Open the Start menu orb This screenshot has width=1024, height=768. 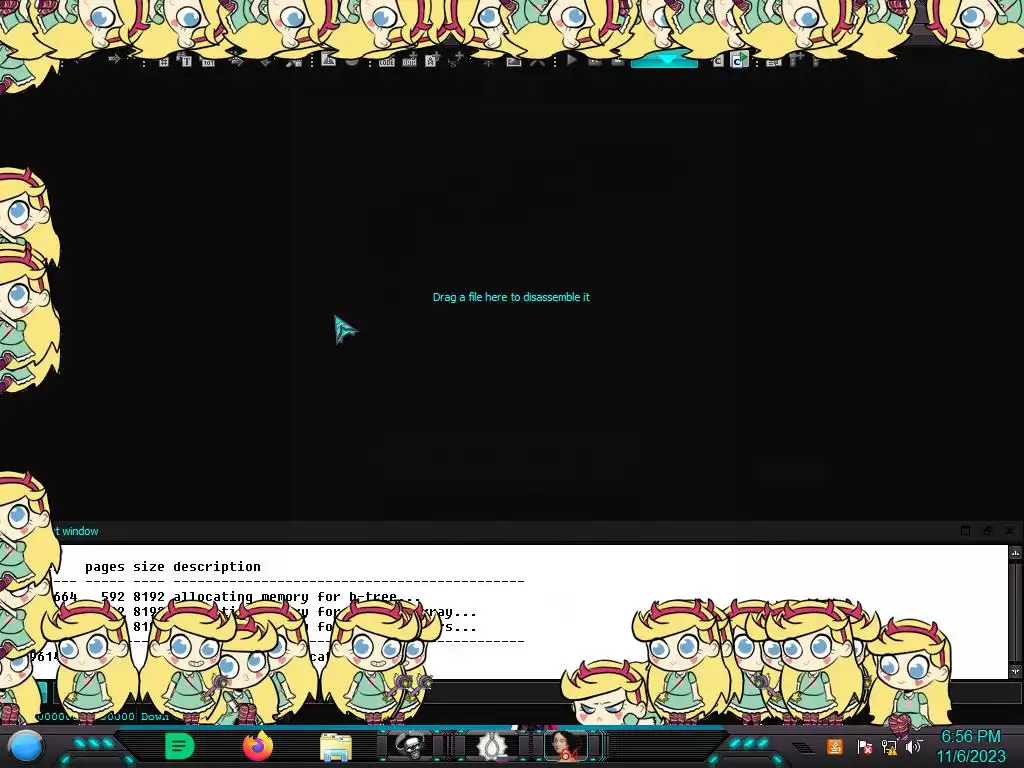[26, 746]
